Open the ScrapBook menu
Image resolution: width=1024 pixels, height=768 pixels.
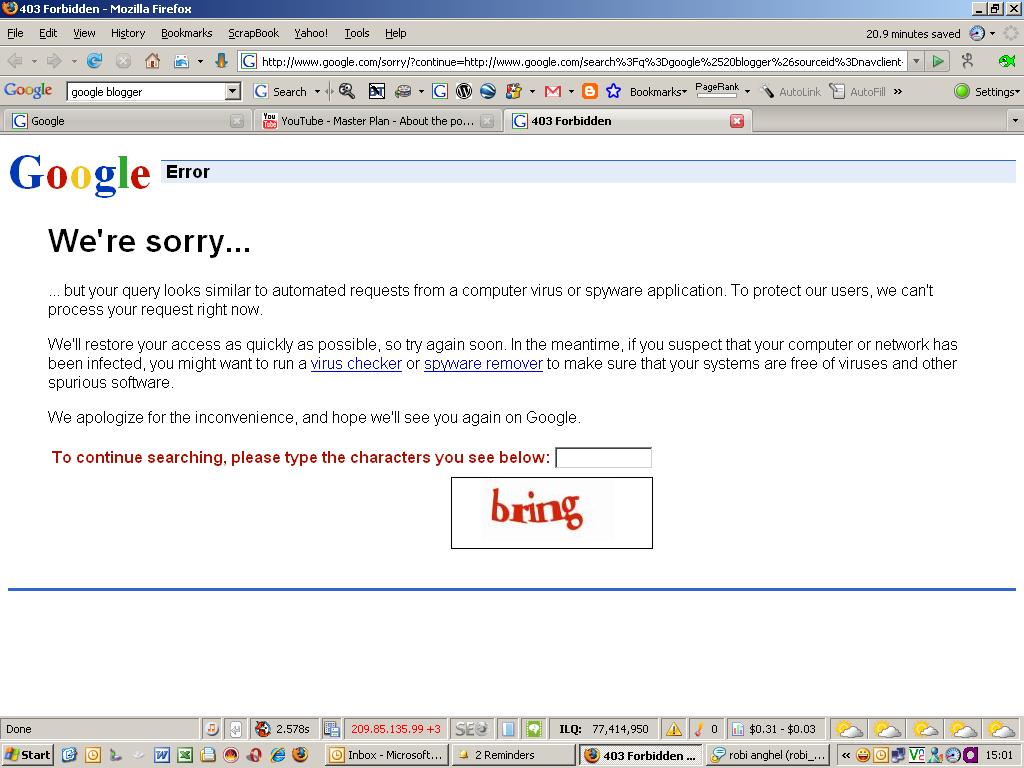pos(253,33)
